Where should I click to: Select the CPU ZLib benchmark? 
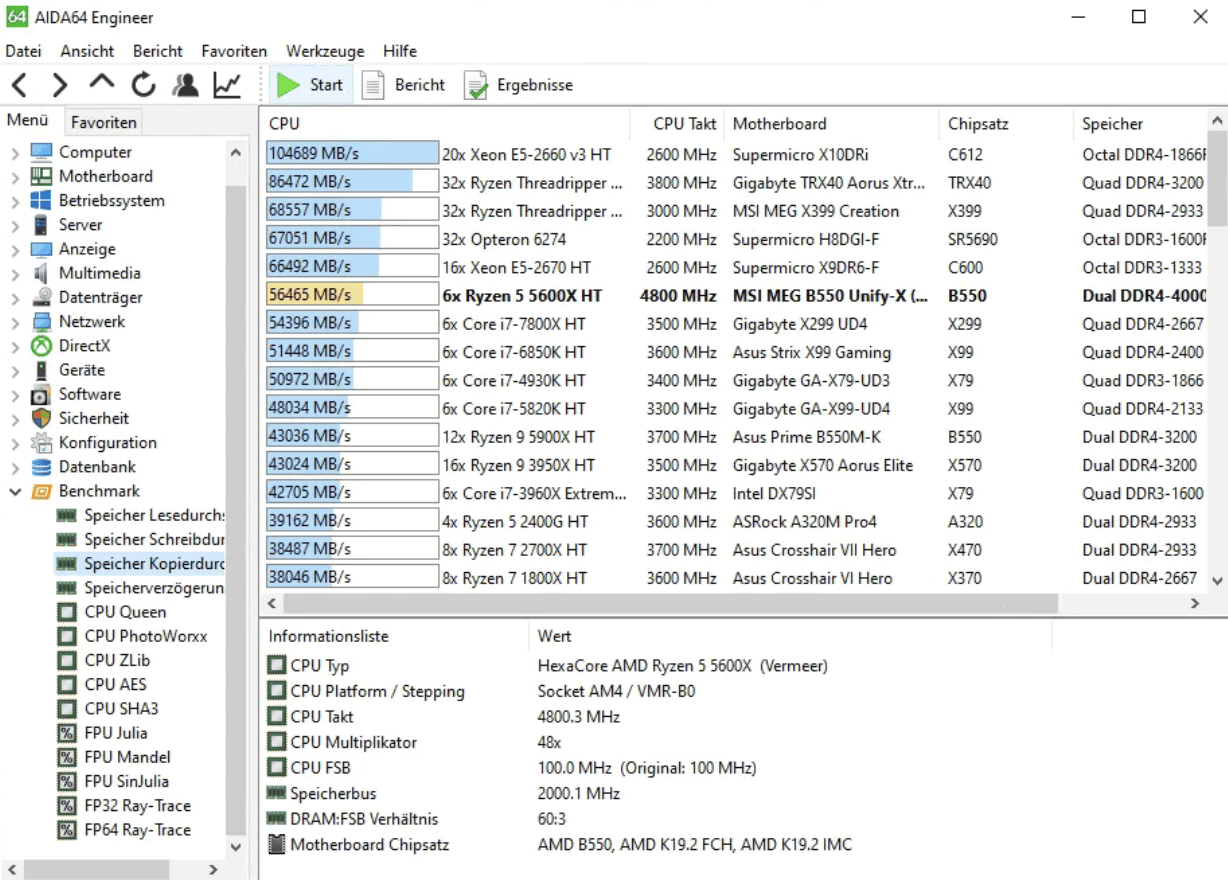104,660
